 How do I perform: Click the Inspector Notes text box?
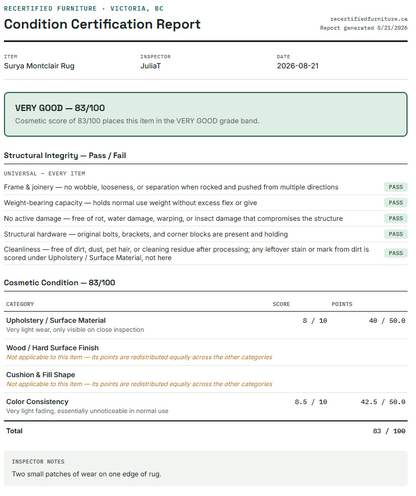[x=206, y=468]
